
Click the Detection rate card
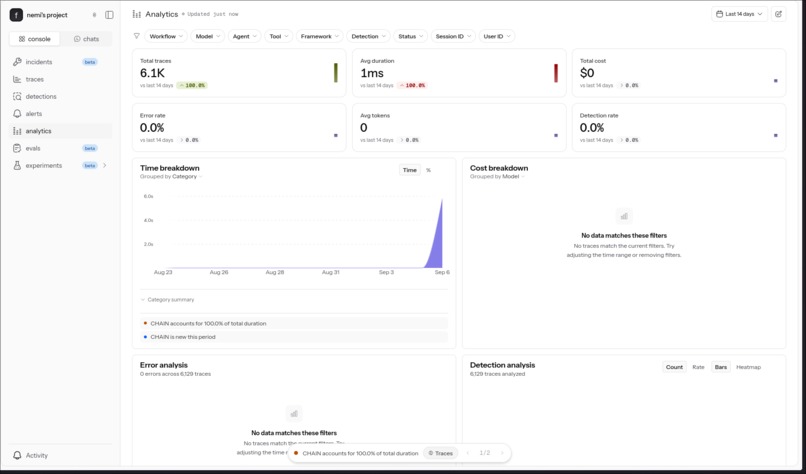[679, 127]
